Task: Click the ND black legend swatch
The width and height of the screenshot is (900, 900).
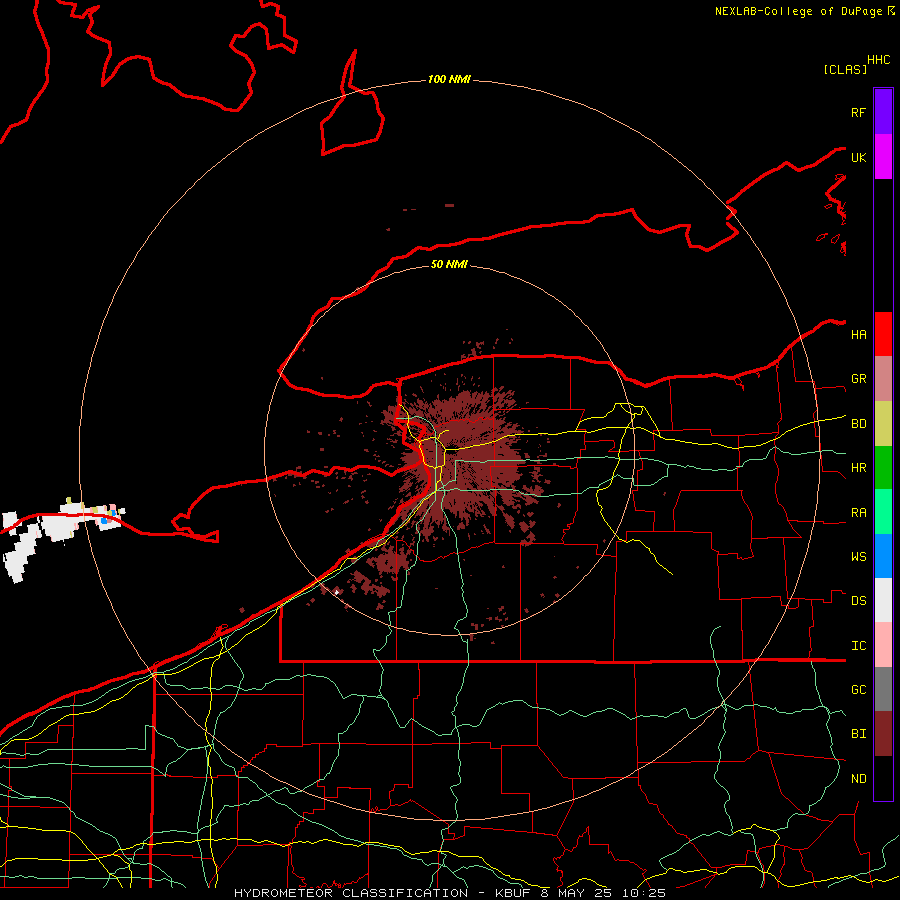Action: (883, 778)
